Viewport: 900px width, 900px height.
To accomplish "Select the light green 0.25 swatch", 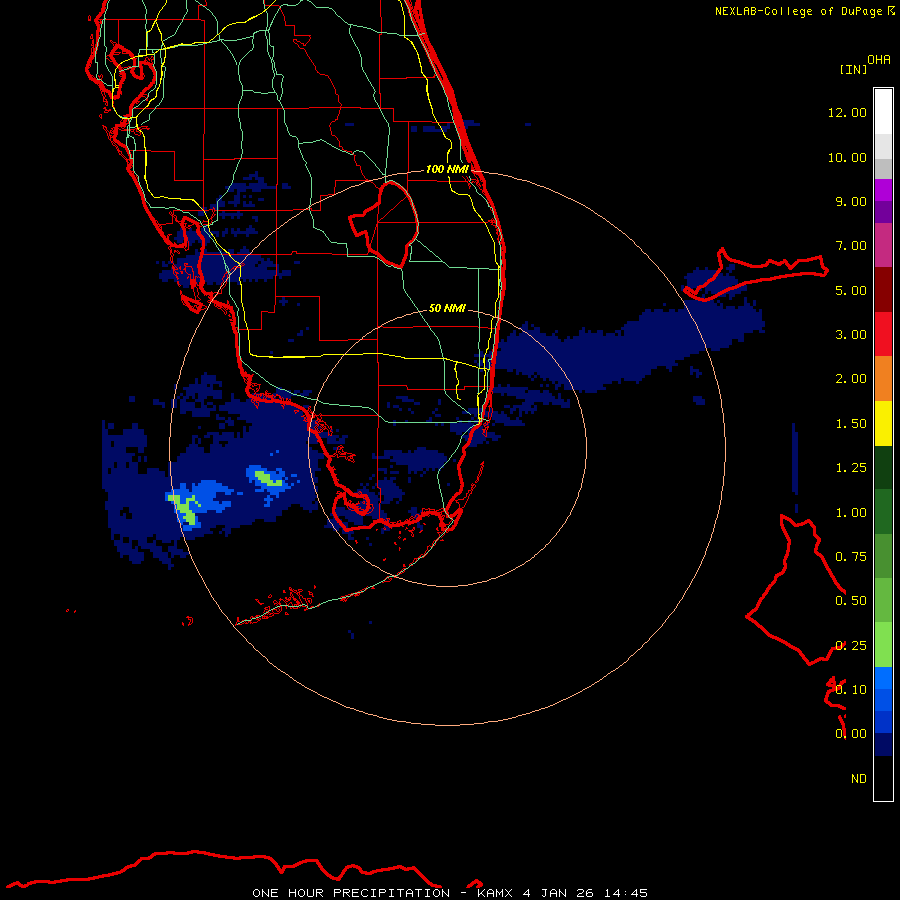I will pos(883,645).
